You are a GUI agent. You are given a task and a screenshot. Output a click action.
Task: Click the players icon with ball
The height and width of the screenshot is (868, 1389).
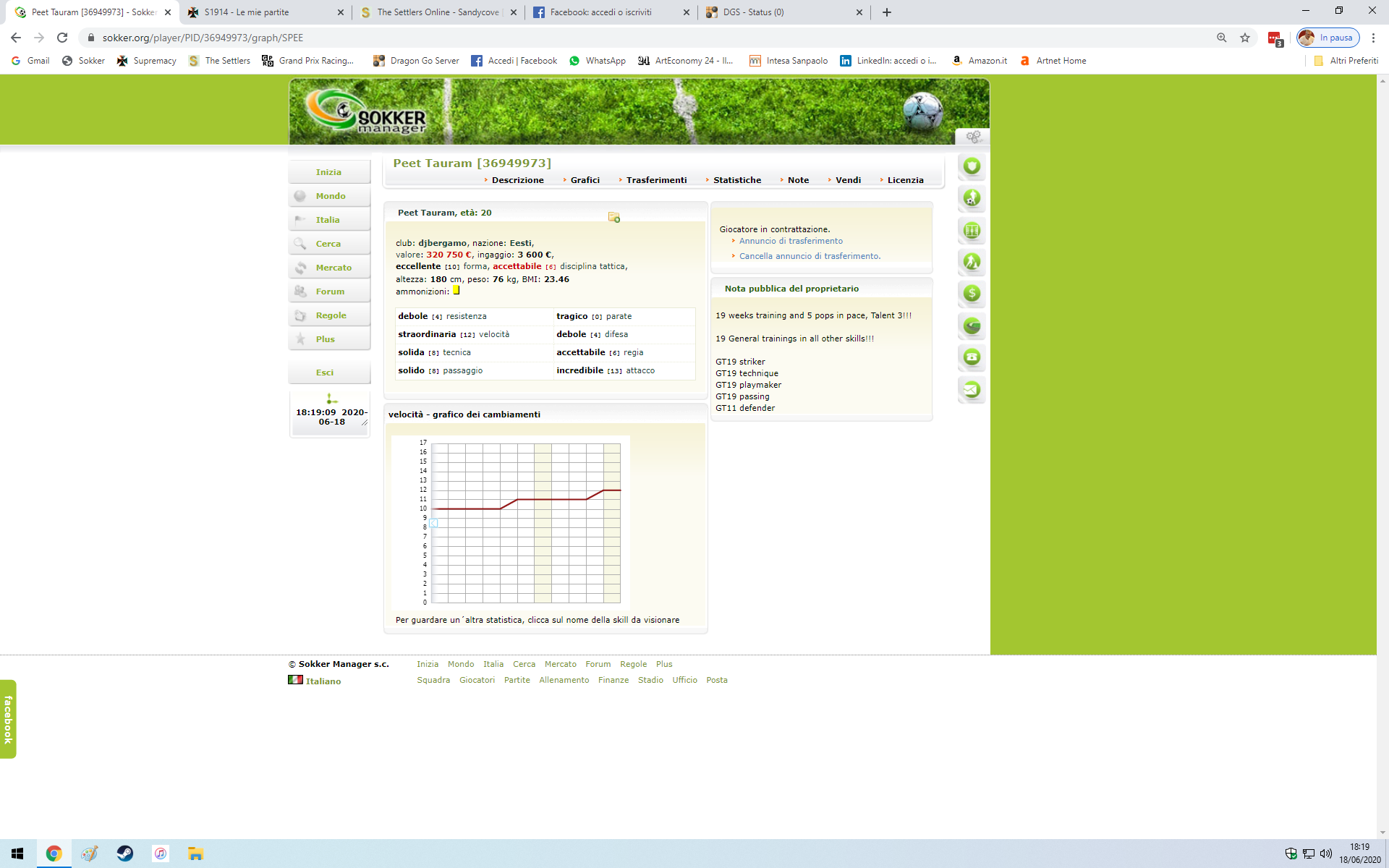(x=972, y=198)
